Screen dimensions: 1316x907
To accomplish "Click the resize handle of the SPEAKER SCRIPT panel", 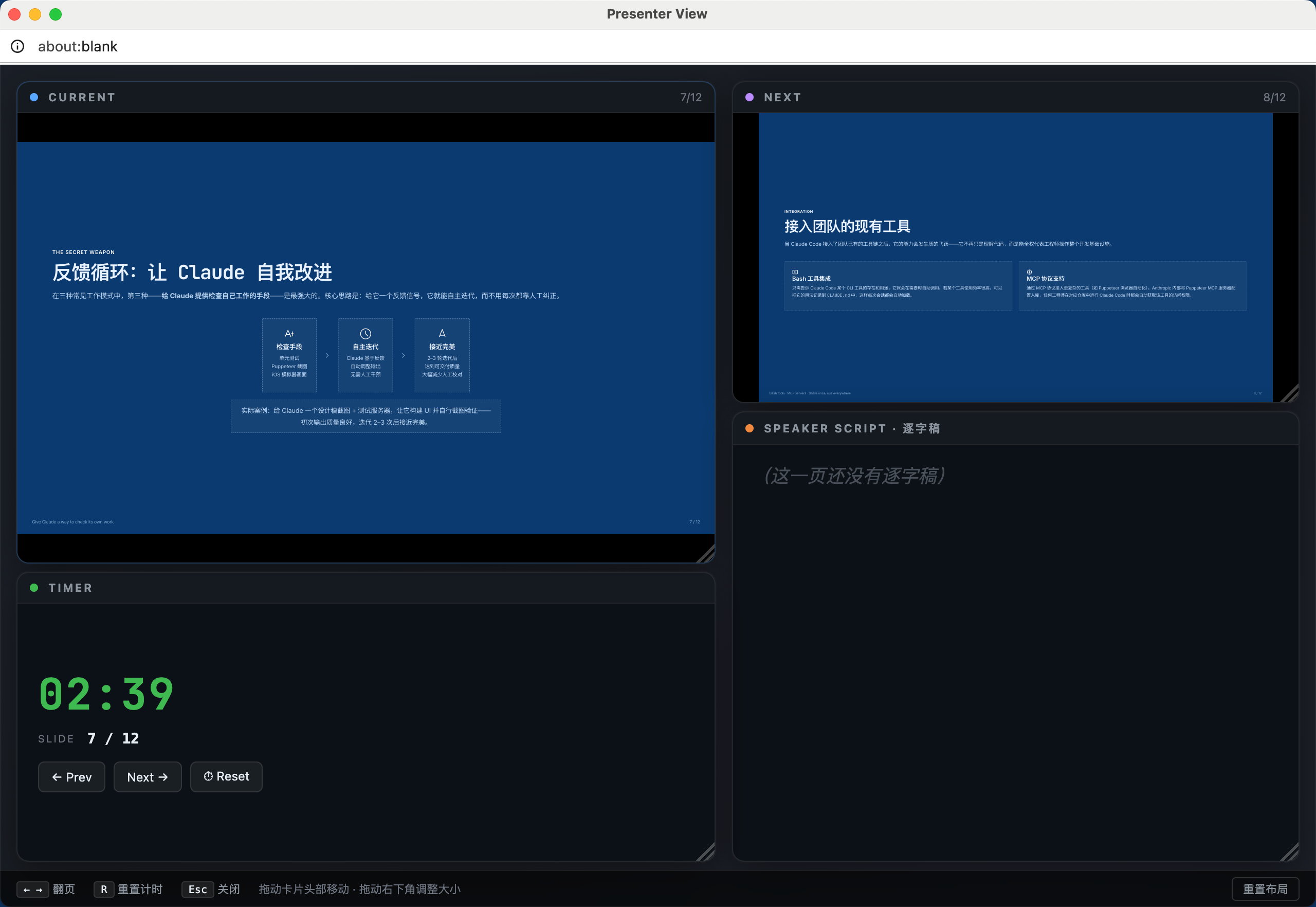I will [1290, 852].
